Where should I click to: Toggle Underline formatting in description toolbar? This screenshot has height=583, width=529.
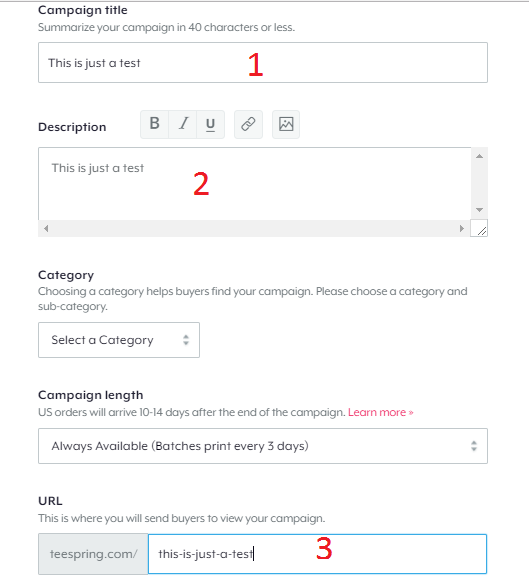tap(210, 124)
